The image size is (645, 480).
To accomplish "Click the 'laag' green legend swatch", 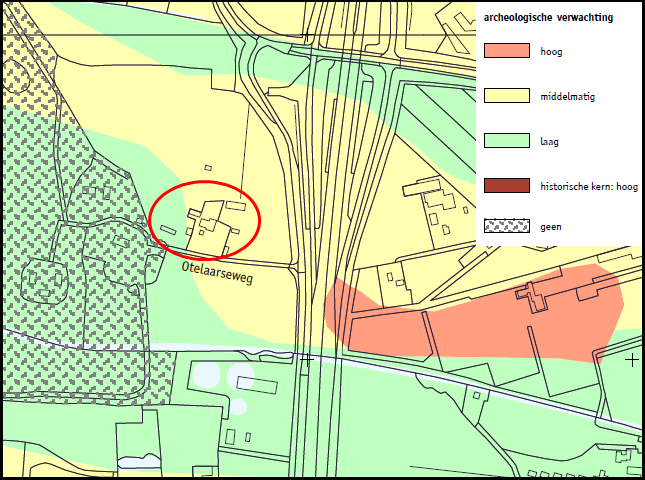I will coord(506,141).
